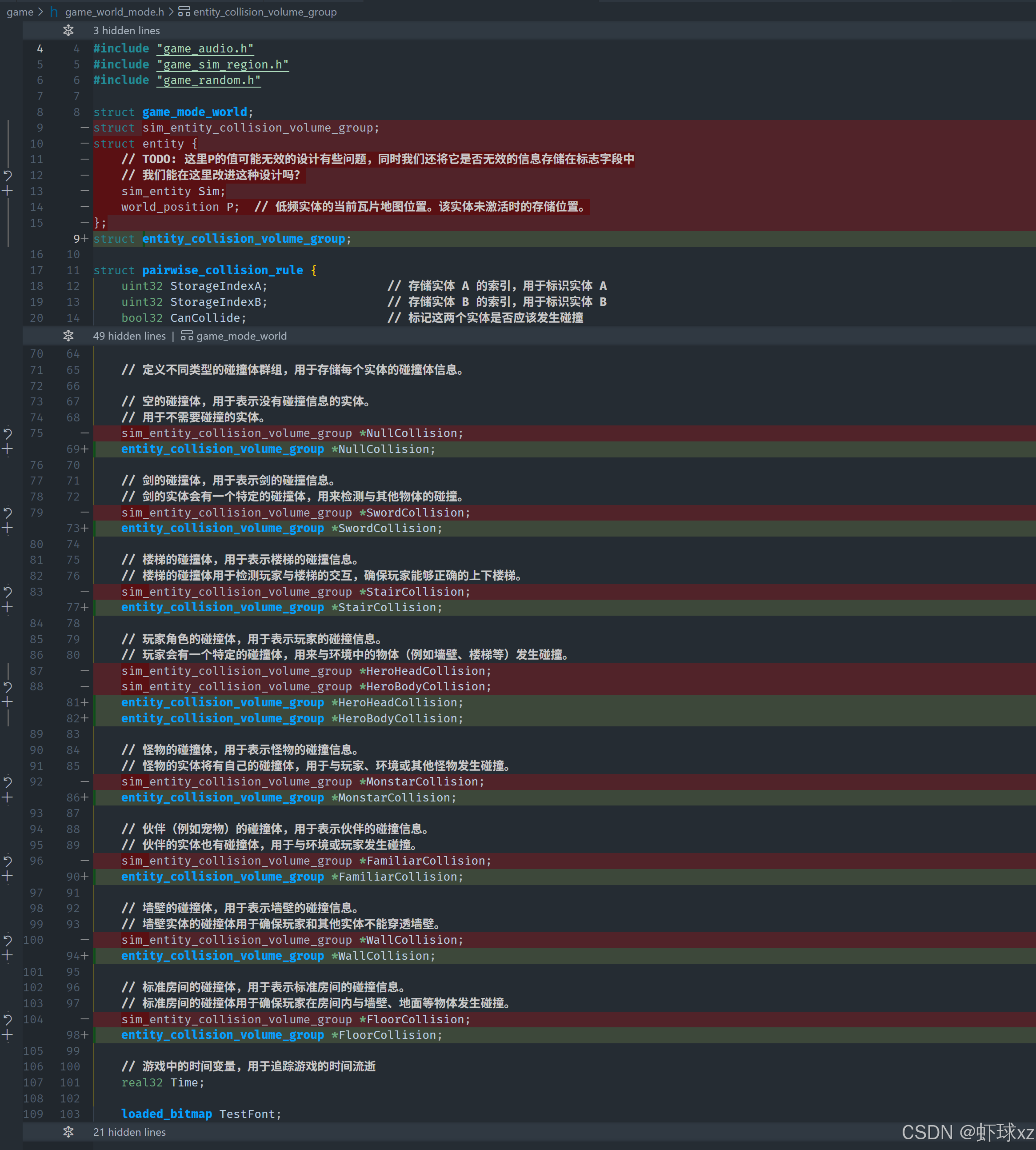Viewport: 1036px width, 1150px height.
Task: Click the unfold icon beside '3 hidden lines'
Action: 68,30
